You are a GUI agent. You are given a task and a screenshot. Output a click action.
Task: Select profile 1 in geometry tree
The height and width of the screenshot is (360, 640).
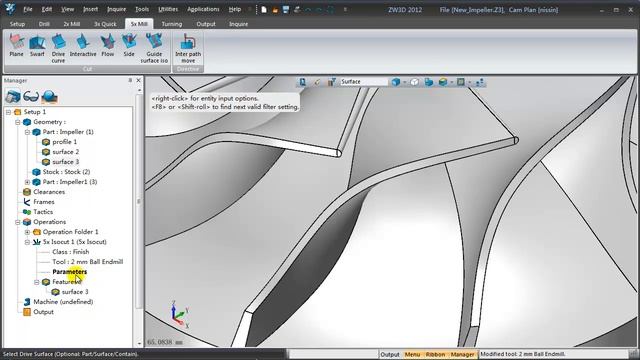pos(64,142)
